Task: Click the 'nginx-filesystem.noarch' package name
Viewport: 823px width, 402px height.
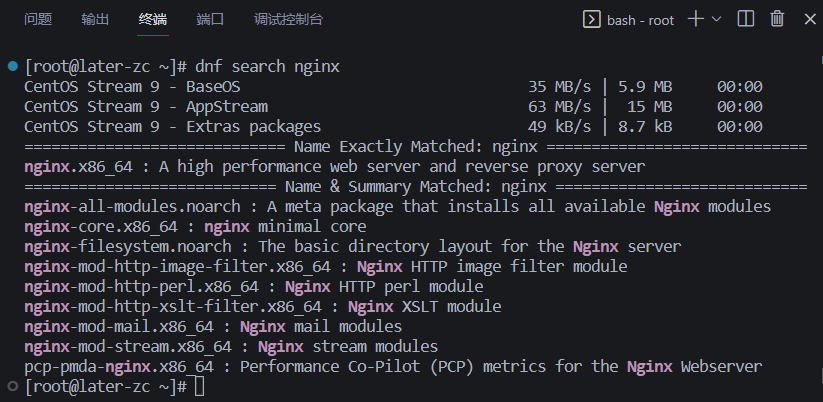Action: click(128, 246)
